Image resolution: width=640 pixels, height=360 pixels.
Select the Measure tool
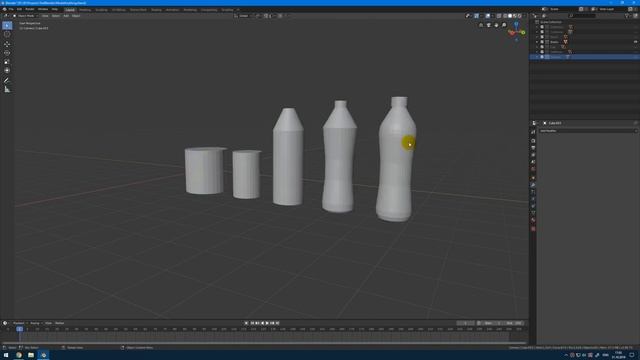[7, 89]
